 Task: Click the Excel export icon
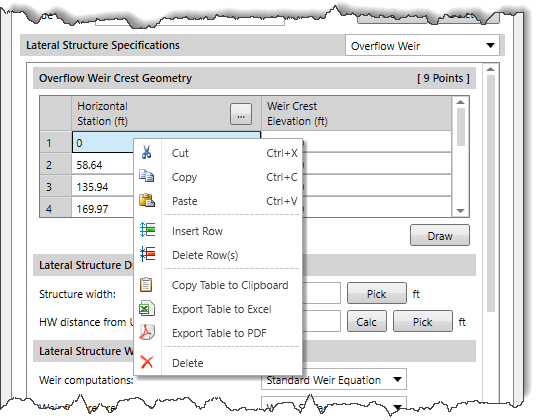(x=147, y=308)
